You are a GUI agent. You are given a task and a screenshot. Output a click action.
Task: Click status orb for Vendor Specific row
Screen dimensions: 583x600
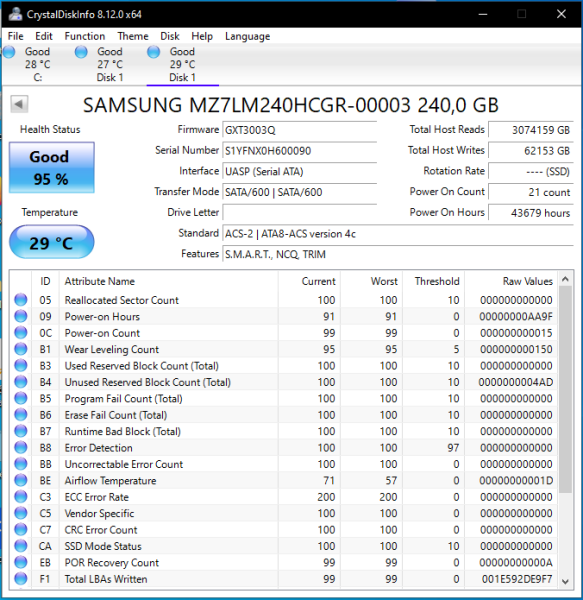tap(21, 513)
